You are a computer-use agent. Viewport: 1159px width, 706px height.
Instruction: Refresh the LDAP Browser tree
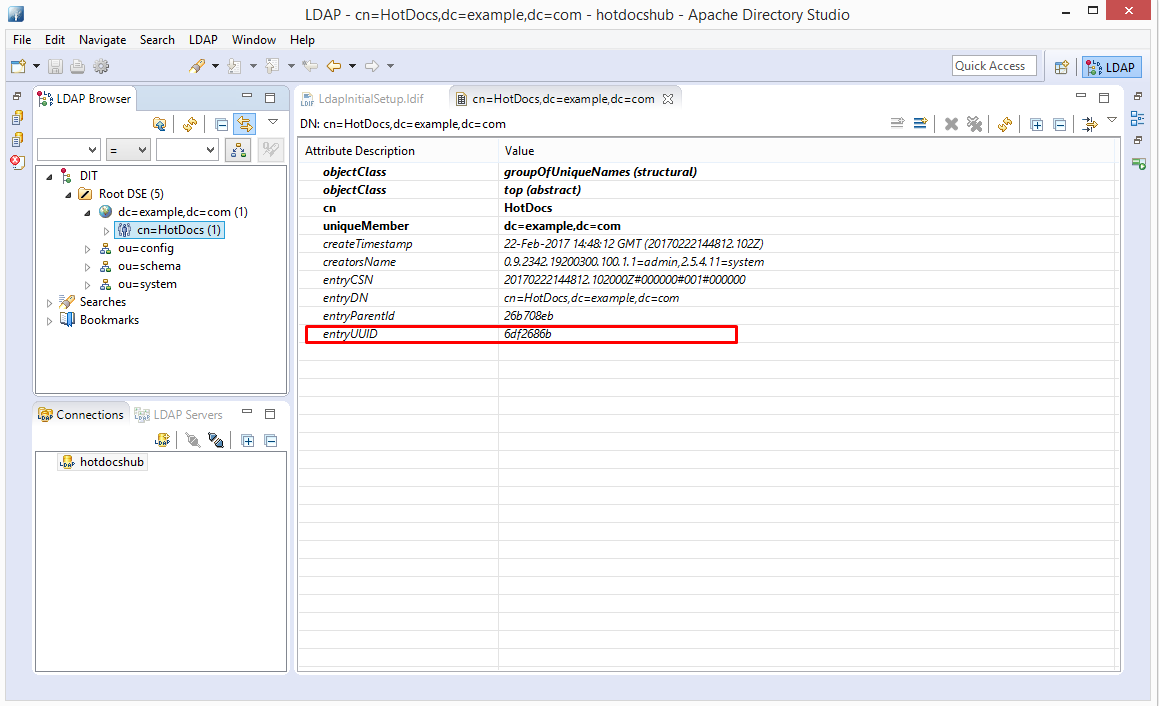pos(189,124)
